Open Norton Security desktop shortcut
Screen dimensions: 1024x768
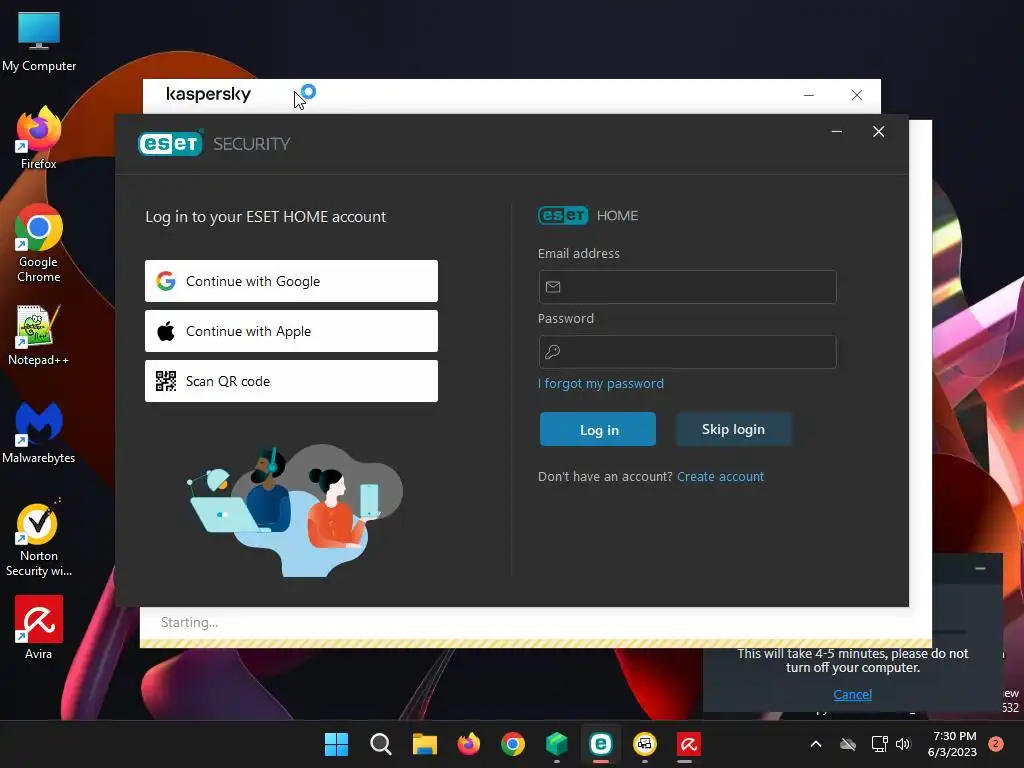click(39, 537)
